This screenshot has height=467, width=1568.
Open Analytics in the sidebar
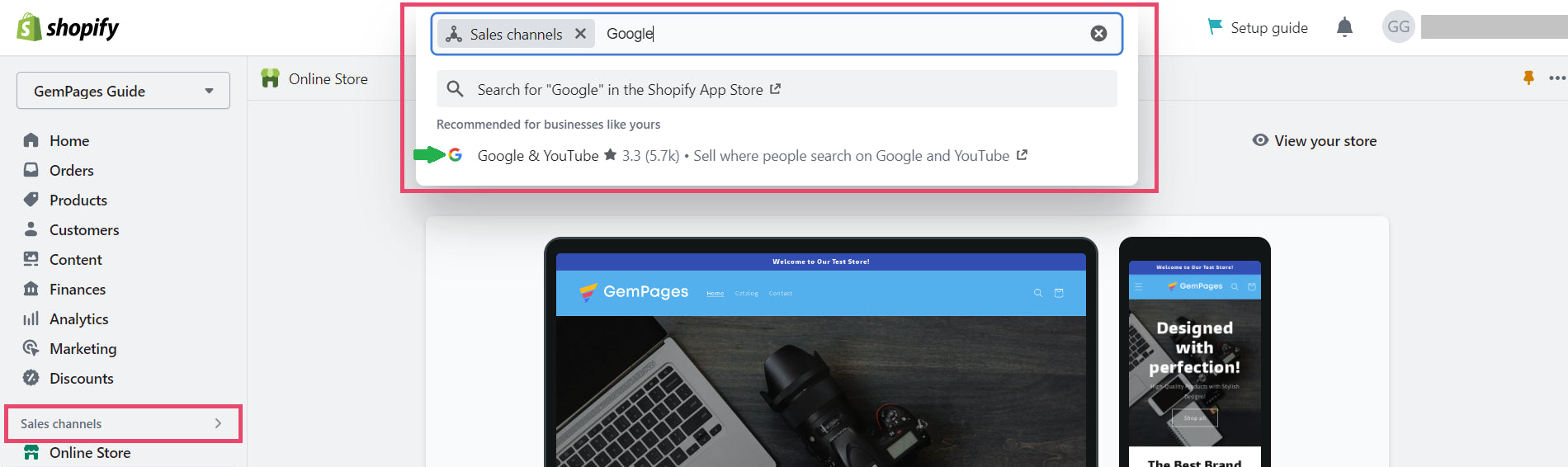79,319
